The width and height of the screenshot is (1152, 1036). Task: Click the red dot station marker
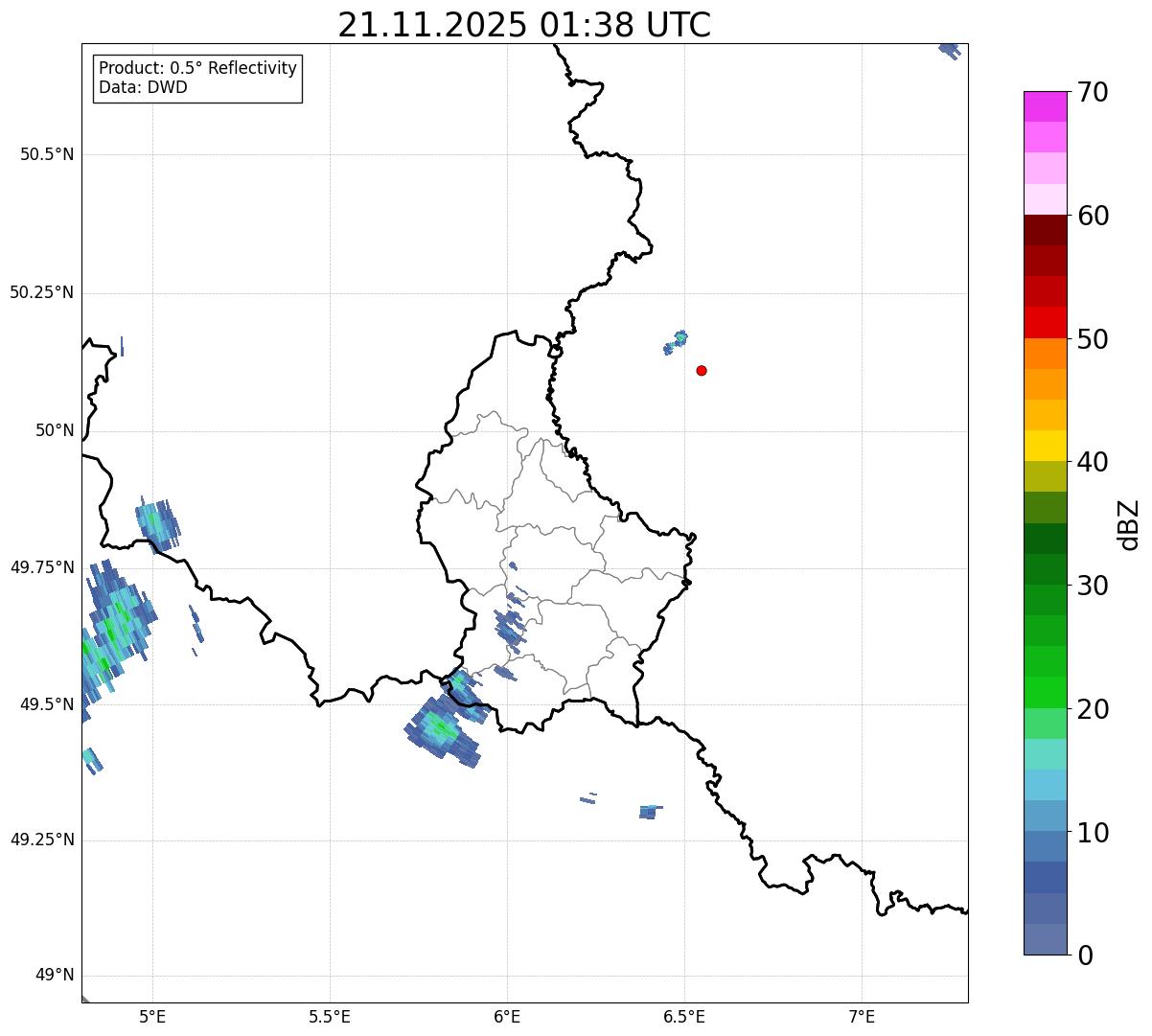(702, 371)
